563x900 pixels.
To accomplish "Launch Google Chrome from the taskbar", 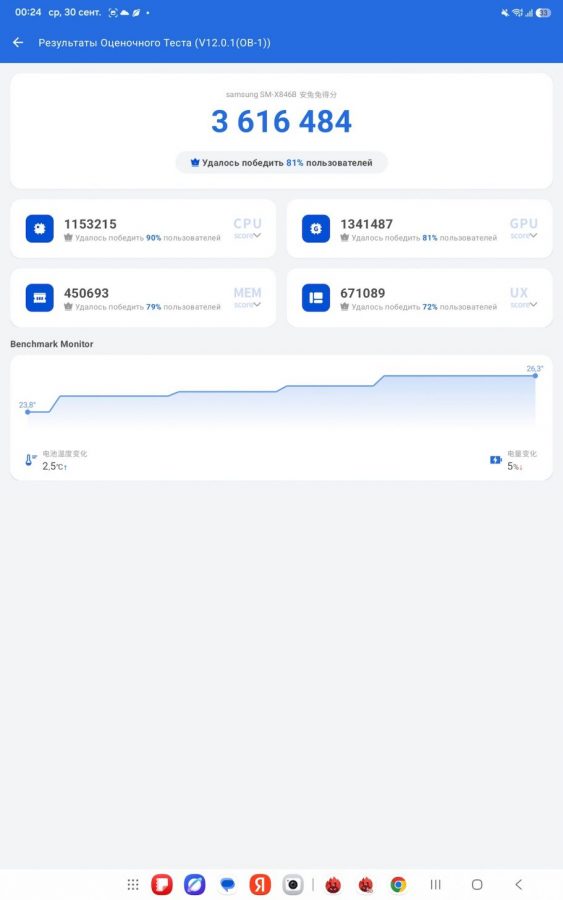I will click(x=398, y=885).
